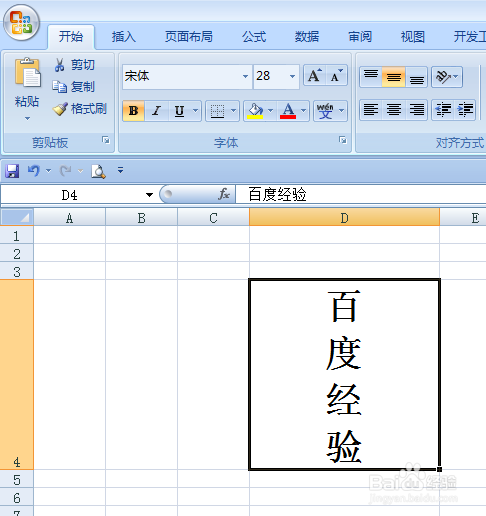Expand the font name list
Screen dimensions: 486x516
[245, 76]
